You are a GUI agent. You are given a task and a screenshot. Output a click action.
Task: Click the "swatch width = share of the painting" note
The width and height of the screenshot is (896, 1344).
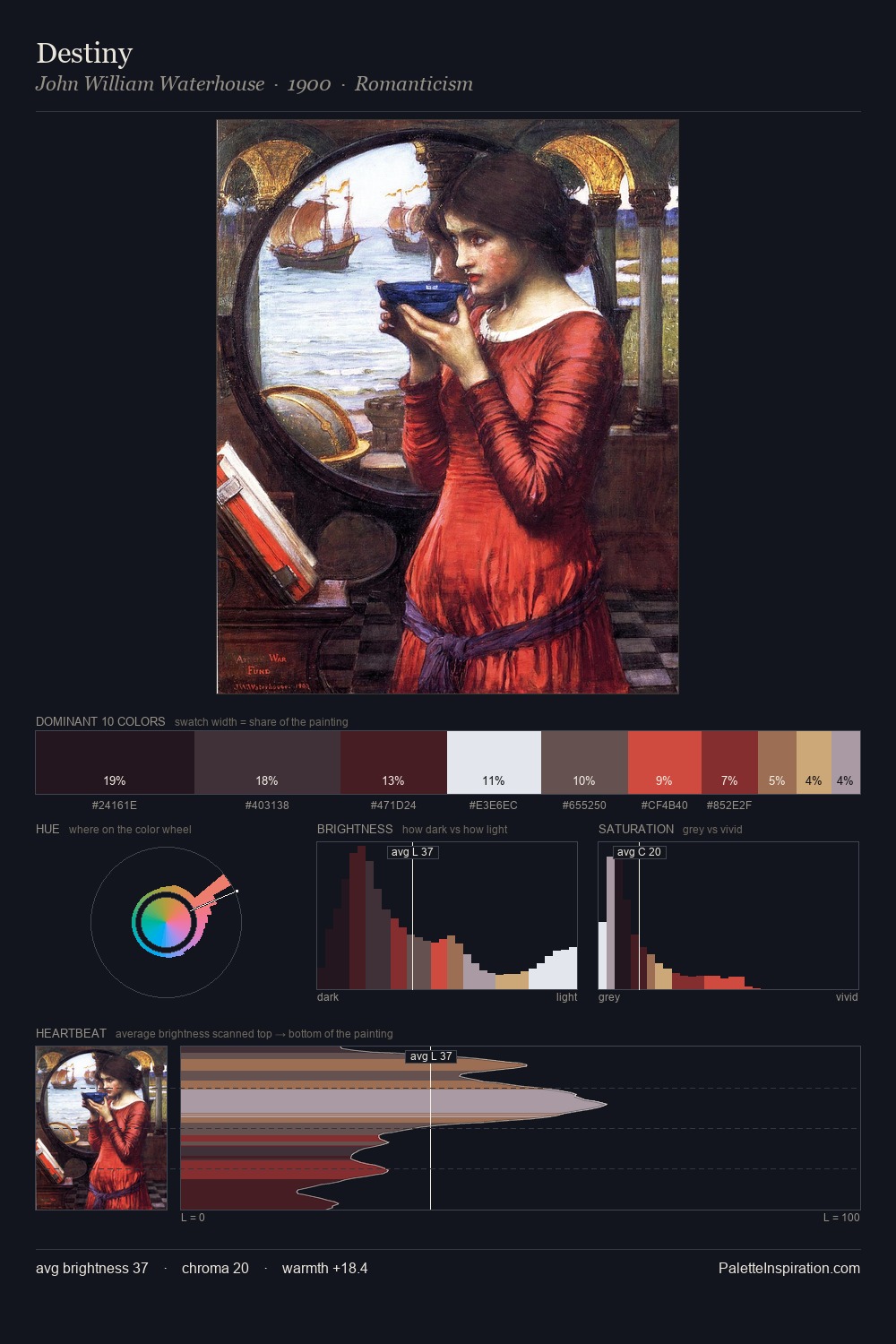tap(262, 722)
